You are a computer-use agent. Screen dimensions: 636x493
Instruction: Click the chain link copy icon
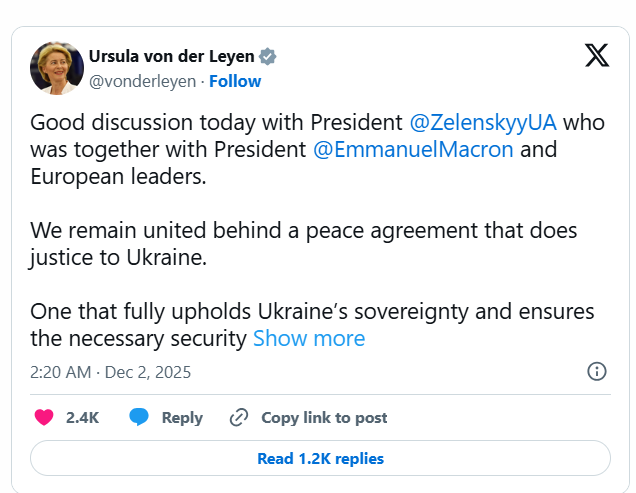[x=238, y=417]
